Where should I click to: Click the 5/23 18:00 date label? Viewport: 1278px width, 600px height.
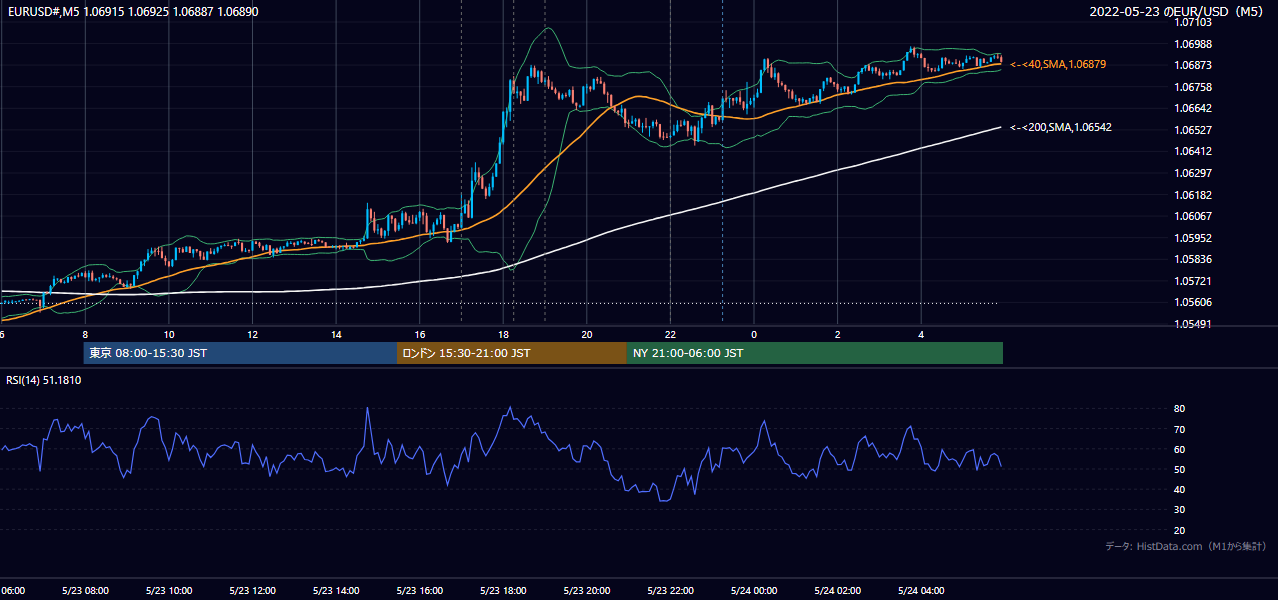[503, 591]
